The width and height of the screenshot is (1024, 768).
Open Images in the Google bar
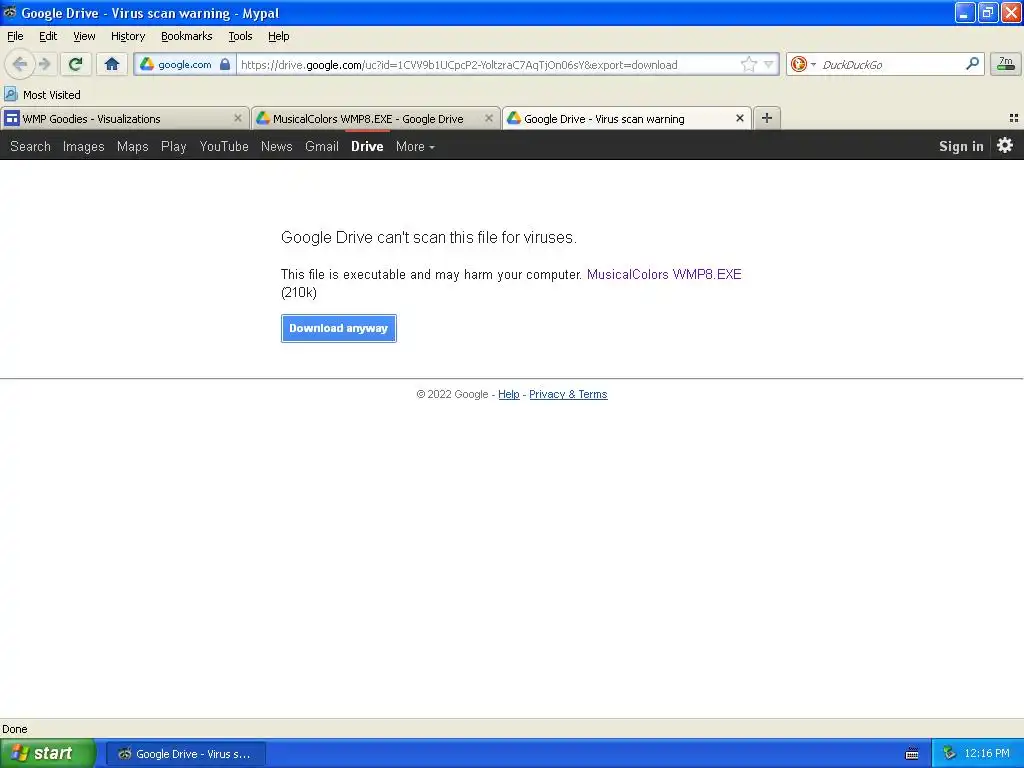84,146
